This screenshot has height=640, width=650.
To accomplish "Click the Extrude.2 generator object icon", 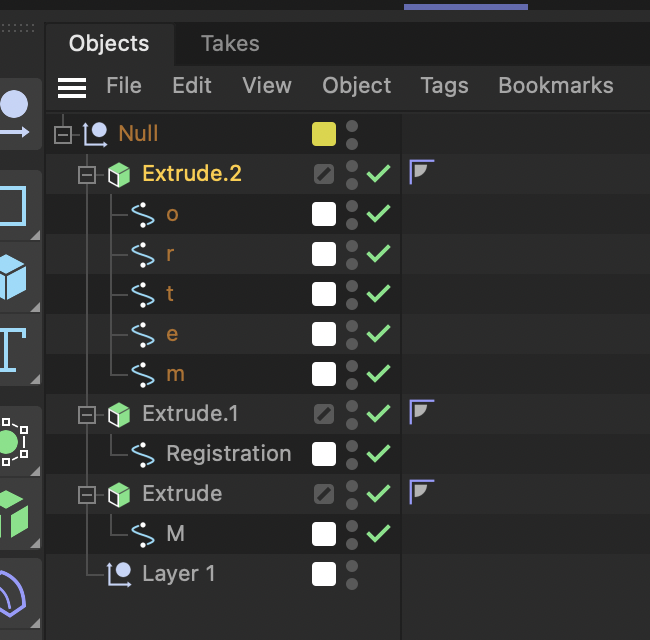I will click(x=119, y=174).
